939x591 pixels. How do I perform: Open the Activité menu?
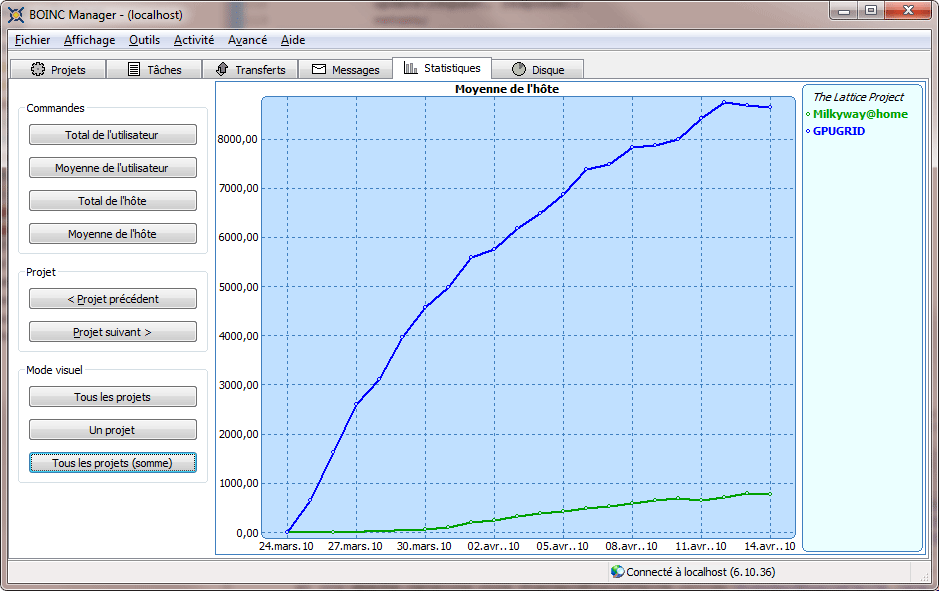[x=193, y=40]
